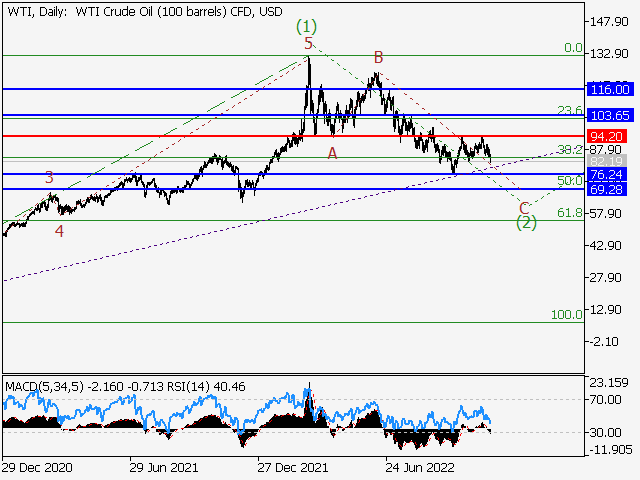Image resolution: width=640 pixels, height=480 pixels.
Task: Select the 76.24 blue price label
Action: 607,175
